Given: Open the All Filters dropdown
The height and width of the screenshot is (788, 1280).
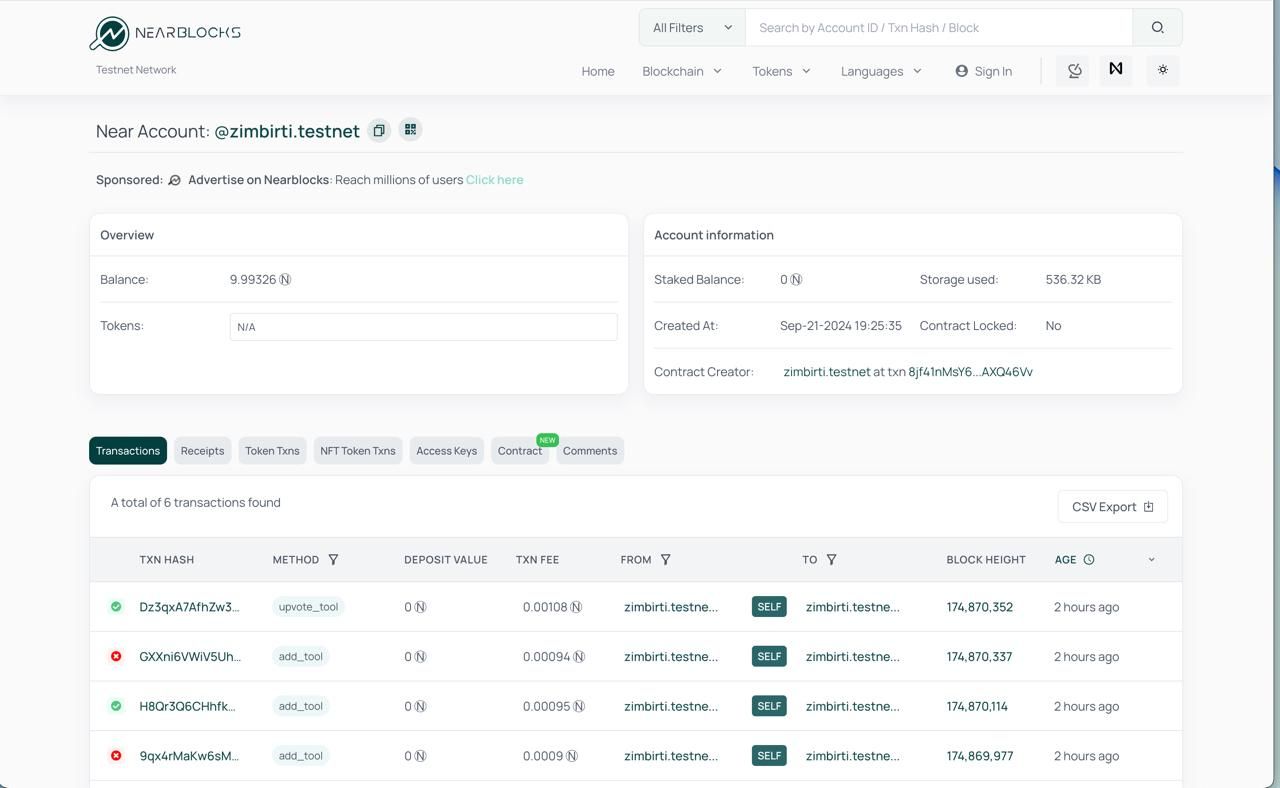Looking at the screenshot, I should point(692,28).
